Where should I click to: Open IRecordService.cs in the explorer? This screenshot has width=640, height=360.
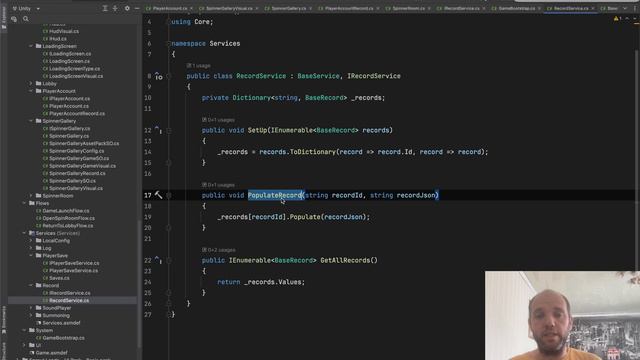click(67, 293)
